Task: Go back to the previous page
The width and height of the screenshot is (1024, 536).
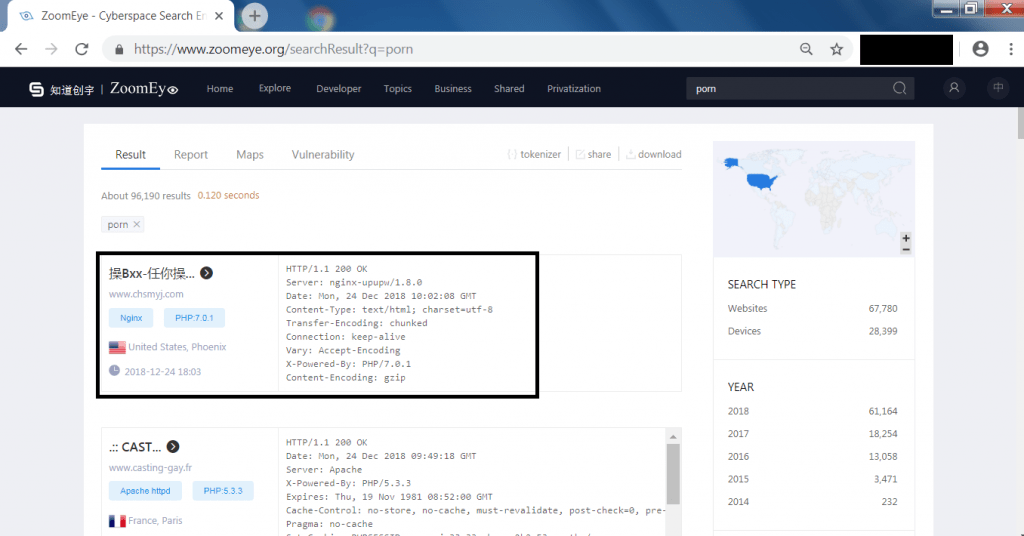Action: point(21,49)
